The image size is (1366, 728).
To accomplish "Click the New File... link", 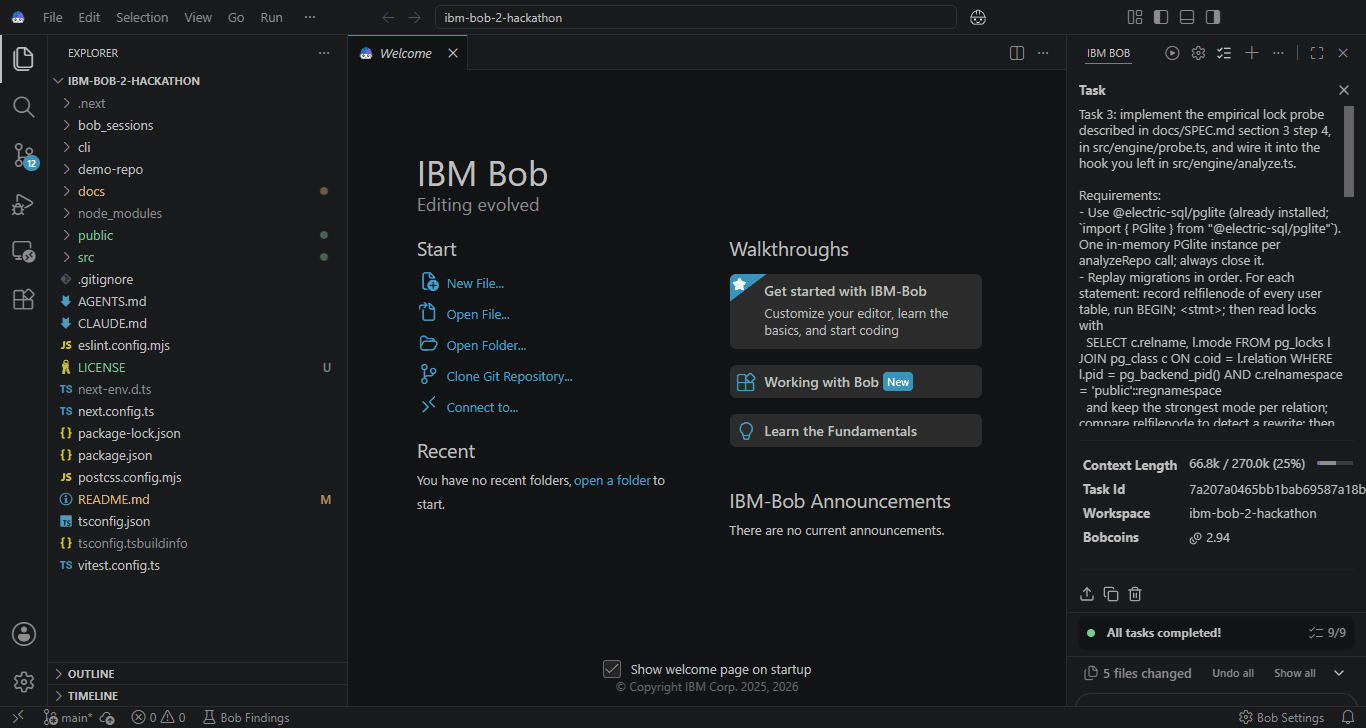I will (475, 283).
